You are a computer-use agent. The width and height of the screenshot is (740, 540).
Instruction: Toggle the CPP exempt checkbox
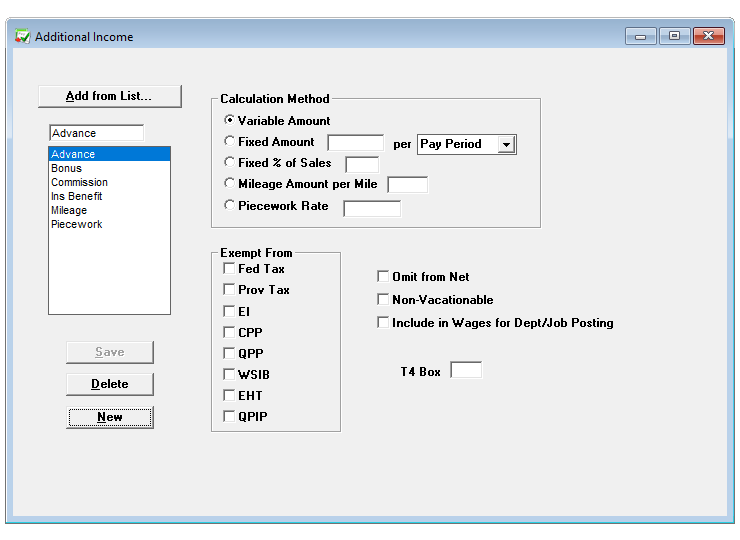coord(229,333)
